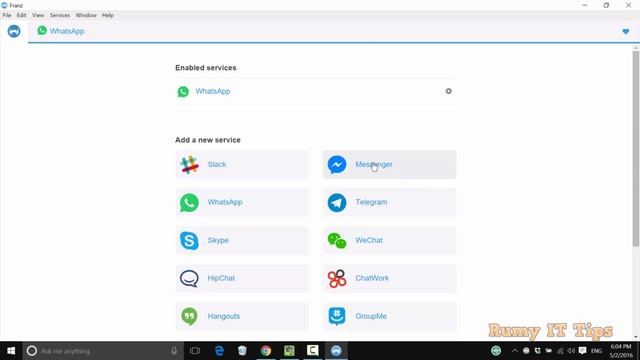Open the Services menu
Image resolution: width=640 pixels, height=360 pixels.
coord(60,15)
